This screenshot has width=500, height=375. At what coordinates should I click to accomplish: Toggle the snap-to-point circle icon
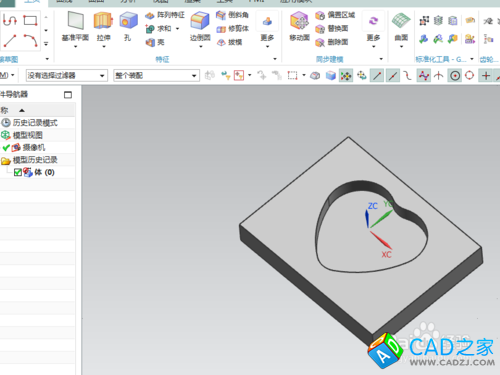pos(455,76)
